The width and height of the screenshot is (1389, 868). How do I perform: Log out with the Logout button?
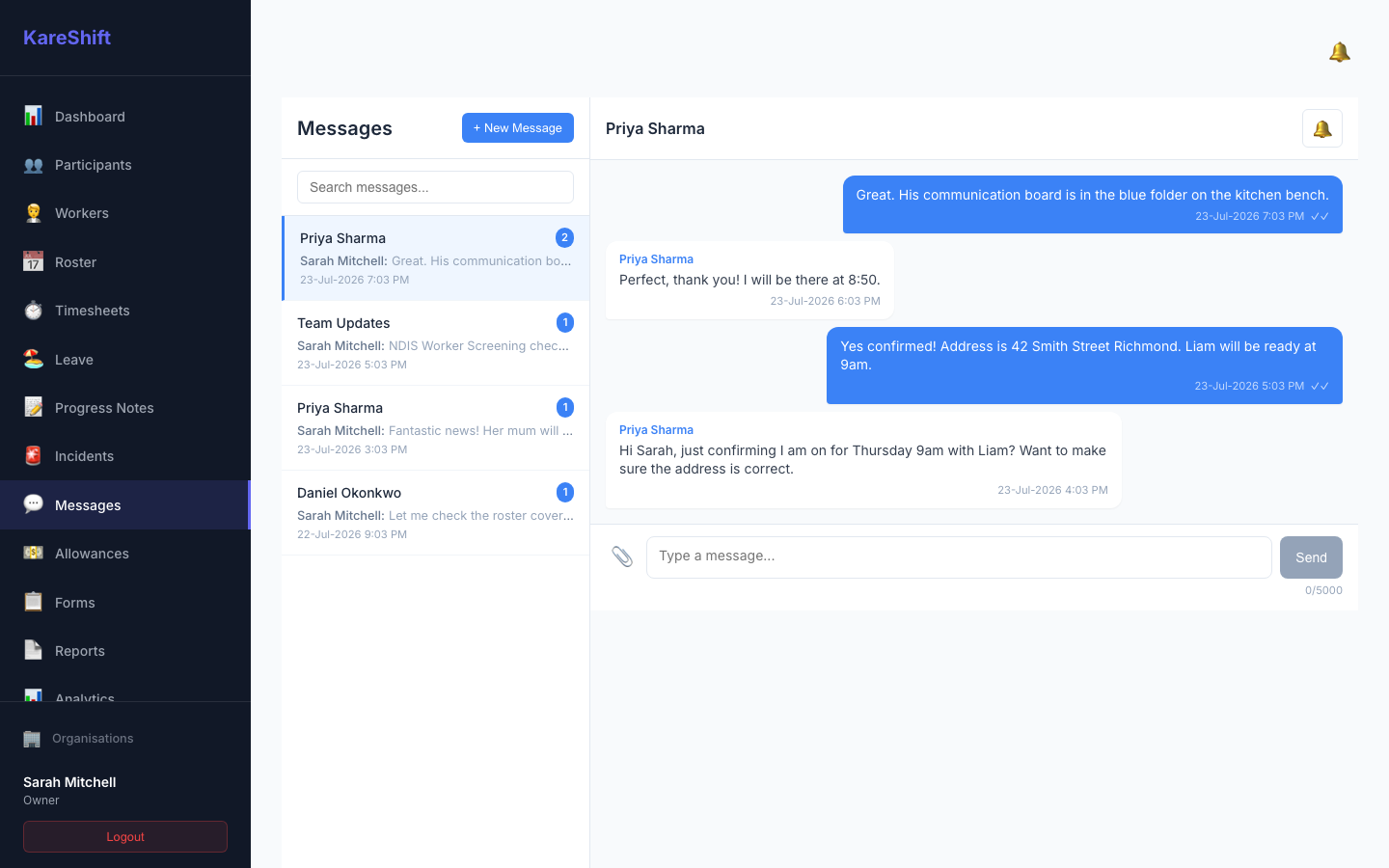pyautogui.click(x=125, y=836)
